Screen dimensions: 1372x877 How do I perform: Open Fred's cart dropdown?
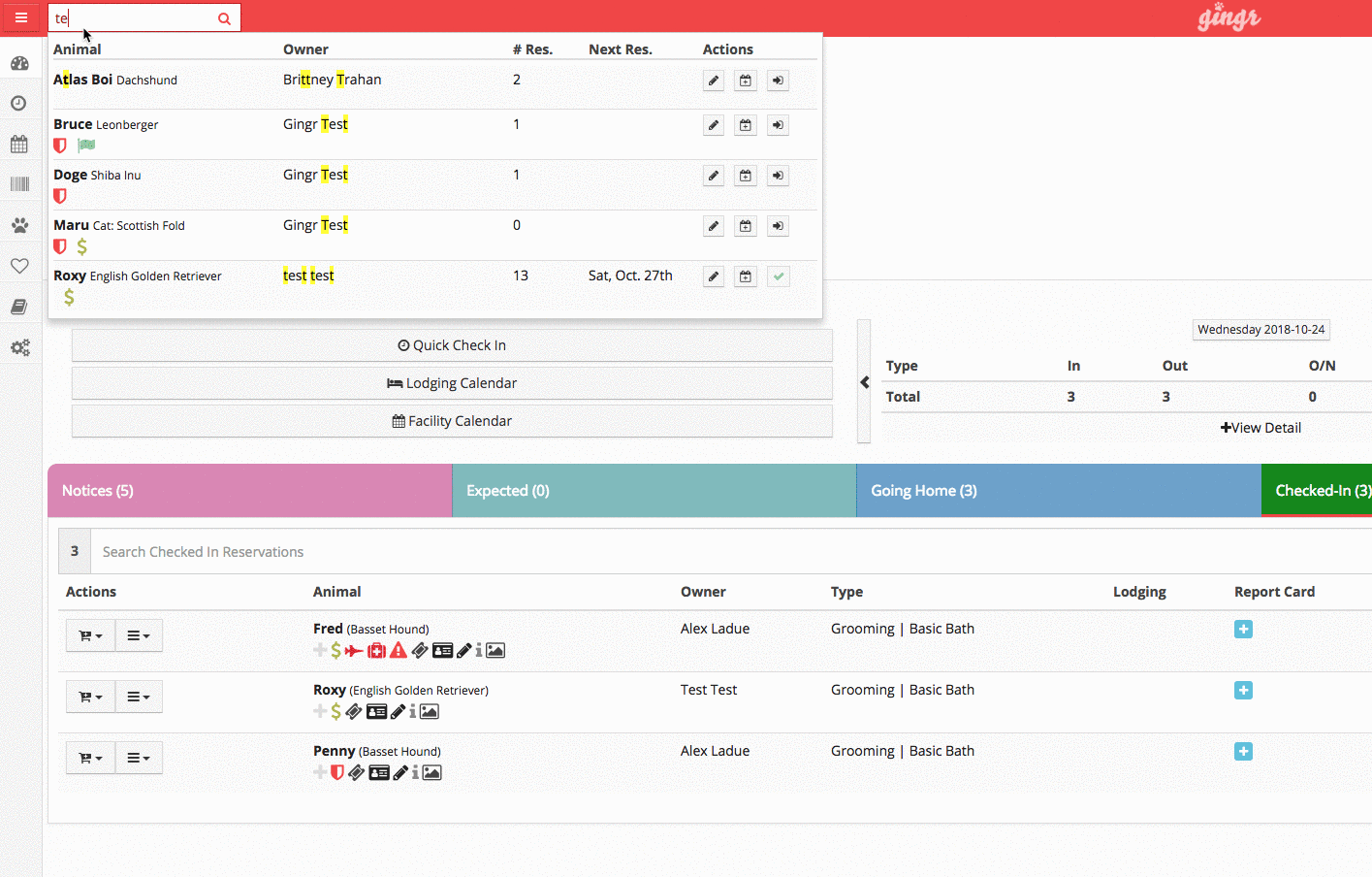[x=90, y=635]
